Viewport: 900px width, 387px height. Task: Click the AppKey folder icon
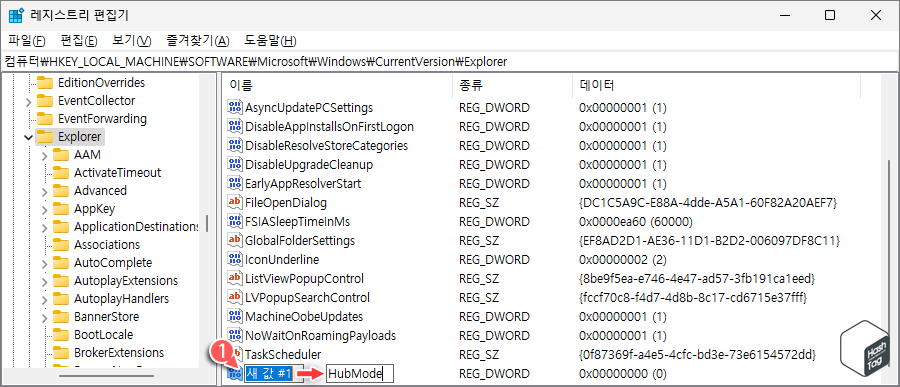click(61, 209)
